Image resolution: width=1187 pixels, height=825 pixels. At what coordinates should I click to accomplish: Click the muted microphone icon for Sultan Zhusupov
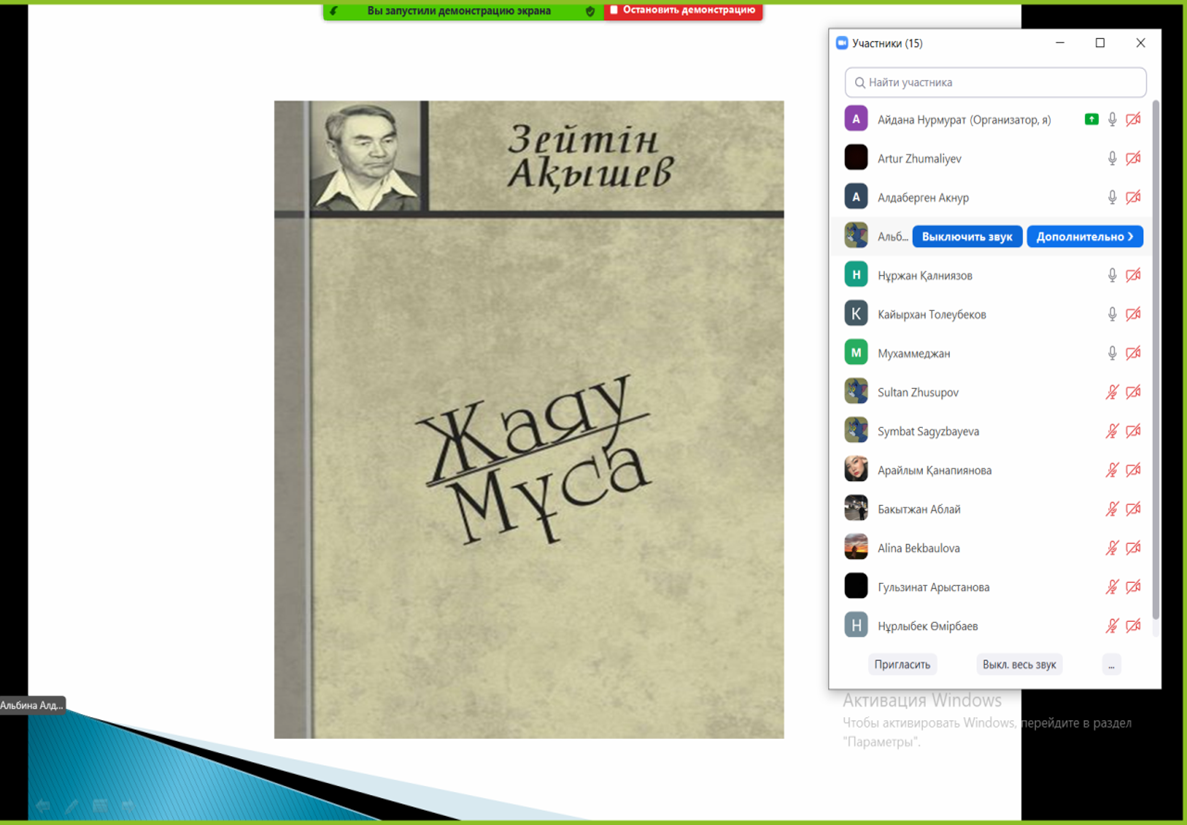tap(1111, 392)
